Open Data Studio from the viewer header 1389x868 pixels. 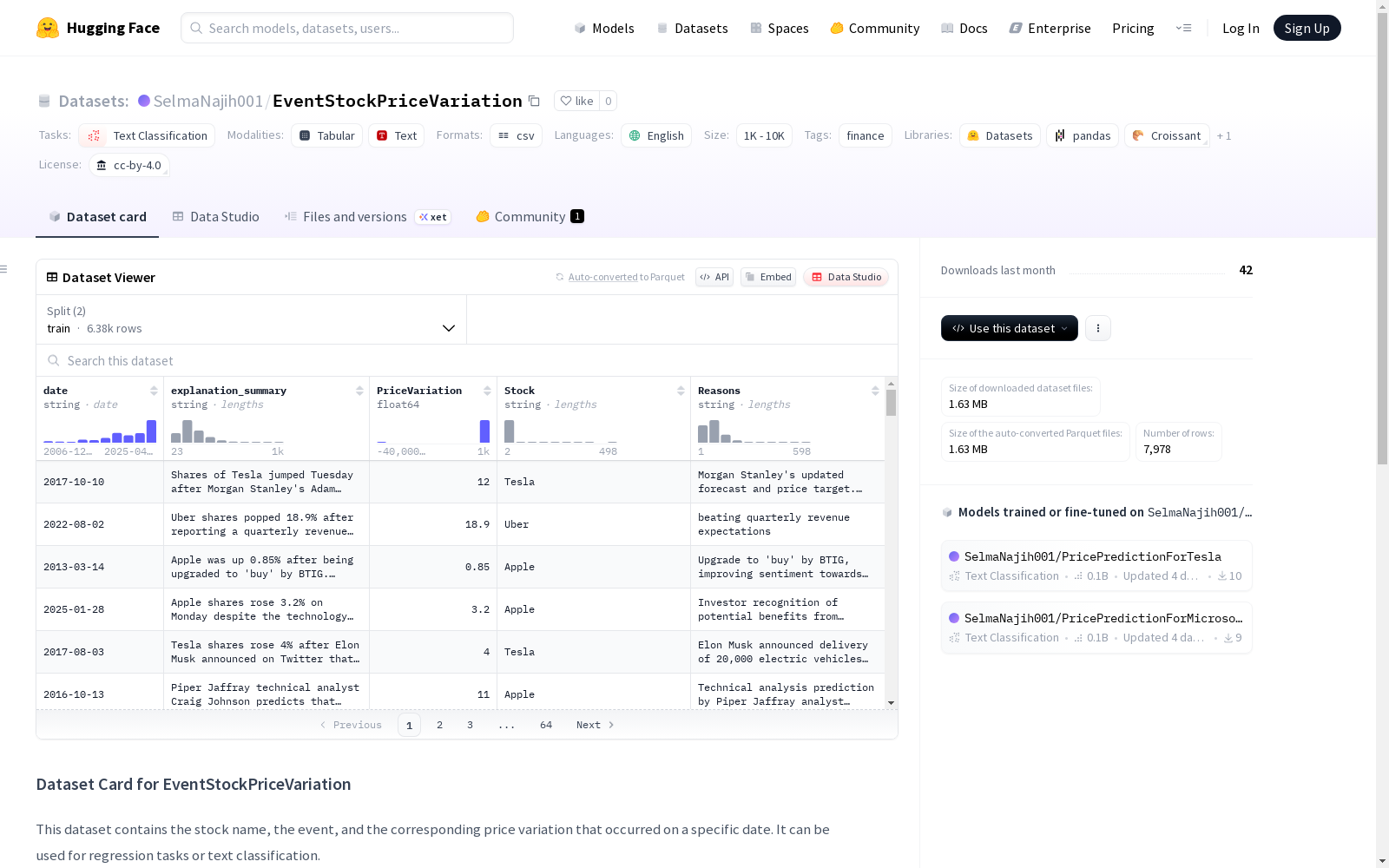pos(846,277)
